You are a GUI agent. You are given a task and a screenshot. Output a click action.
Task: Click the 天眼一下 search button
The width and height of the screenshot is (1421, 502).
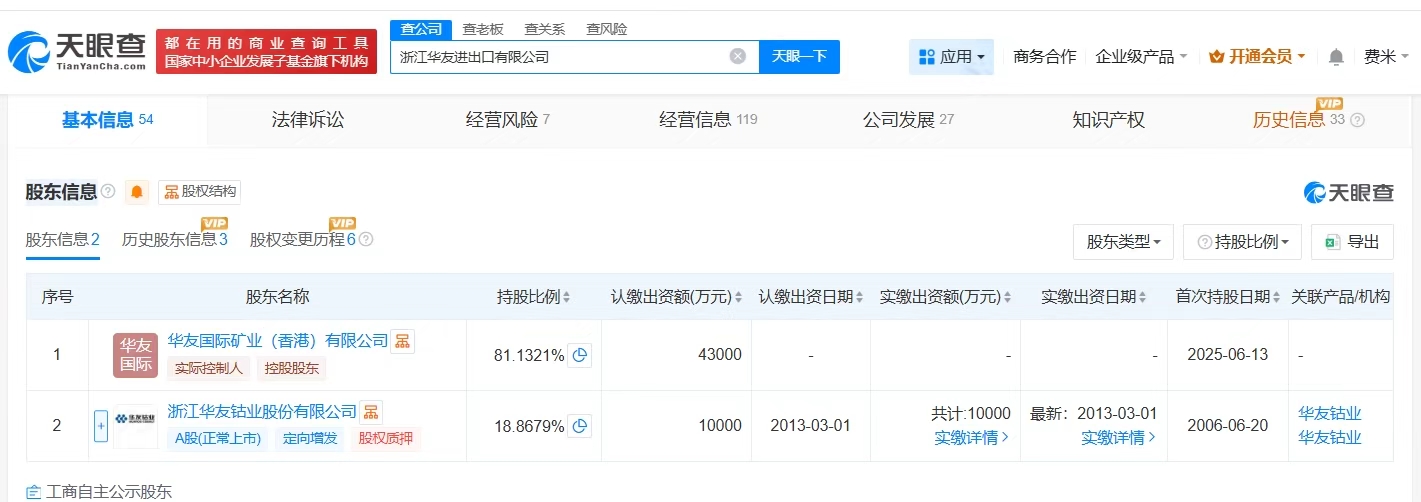point(799,56)
